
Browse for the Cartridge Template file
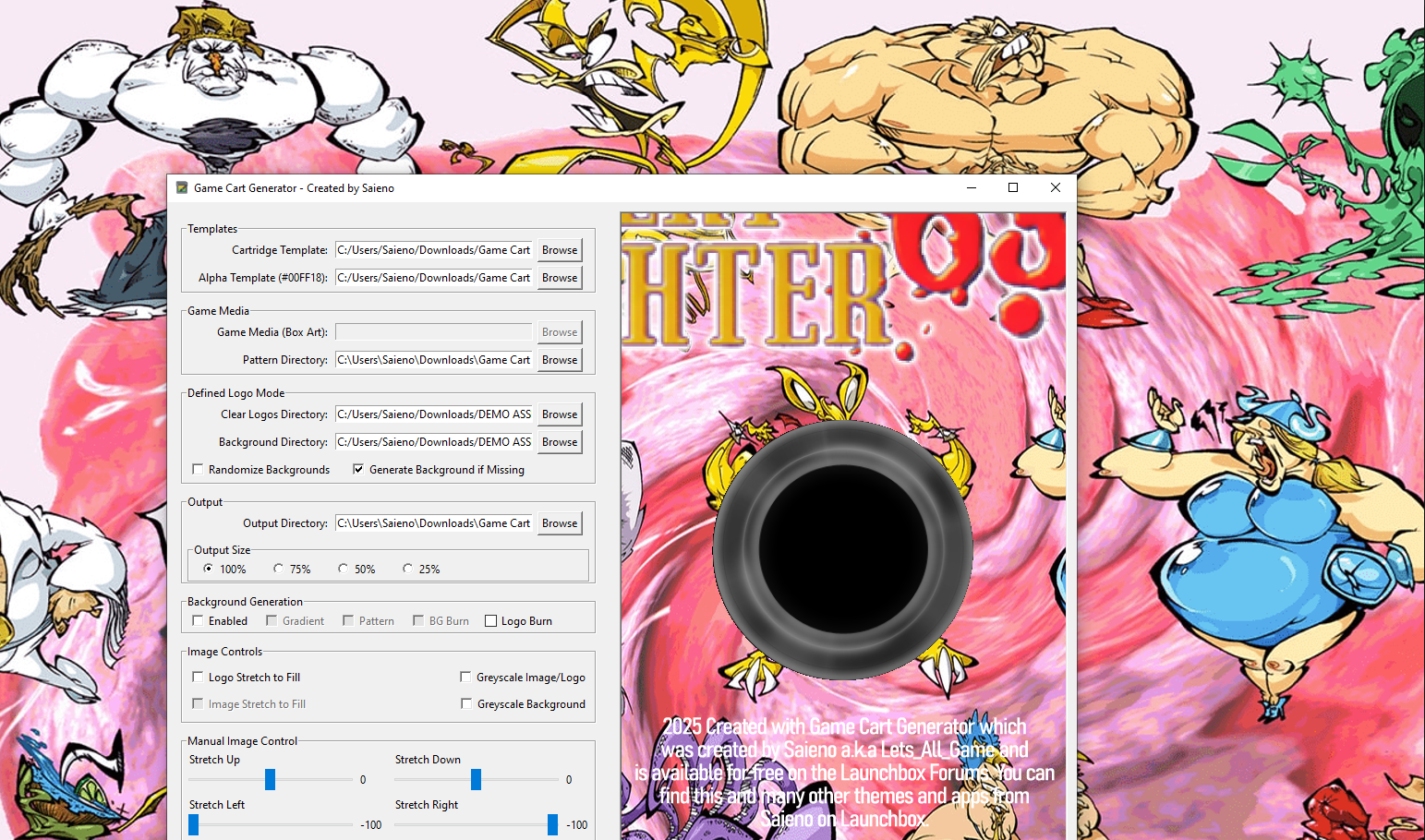(x=560, y=250)
